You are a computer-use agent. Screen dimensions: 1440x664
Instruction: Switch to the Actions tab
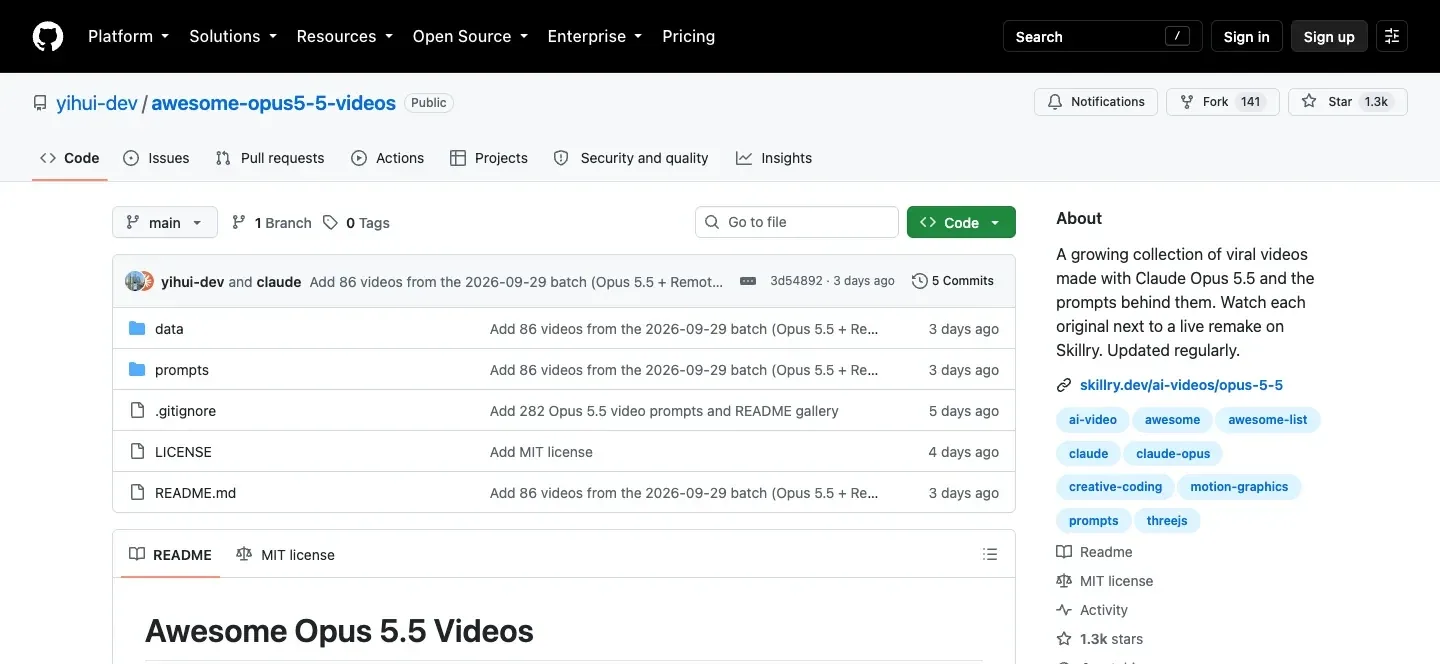[388, 158]
